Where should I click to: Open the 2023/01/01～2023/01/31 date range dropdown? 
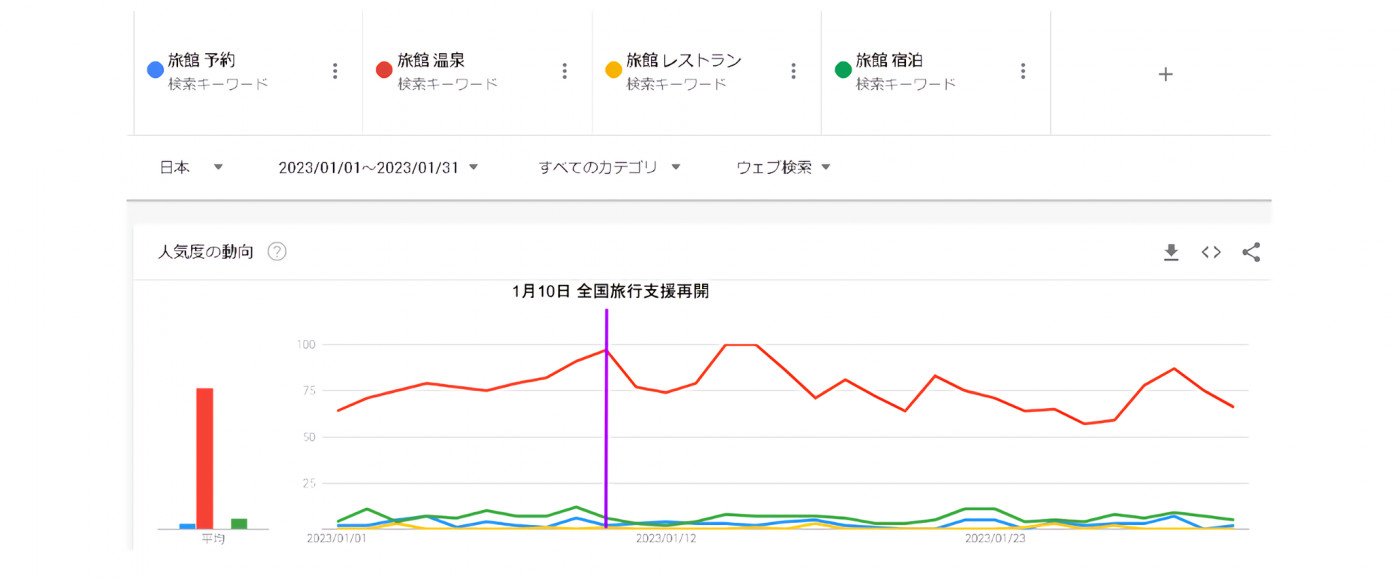378,167
